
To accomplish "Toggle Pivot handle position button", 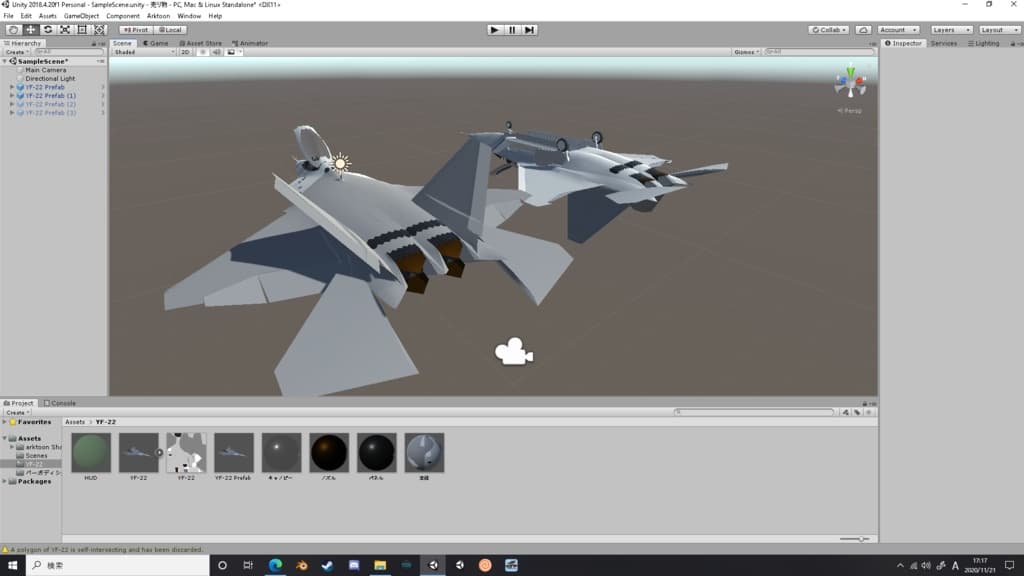I will 135,30.
